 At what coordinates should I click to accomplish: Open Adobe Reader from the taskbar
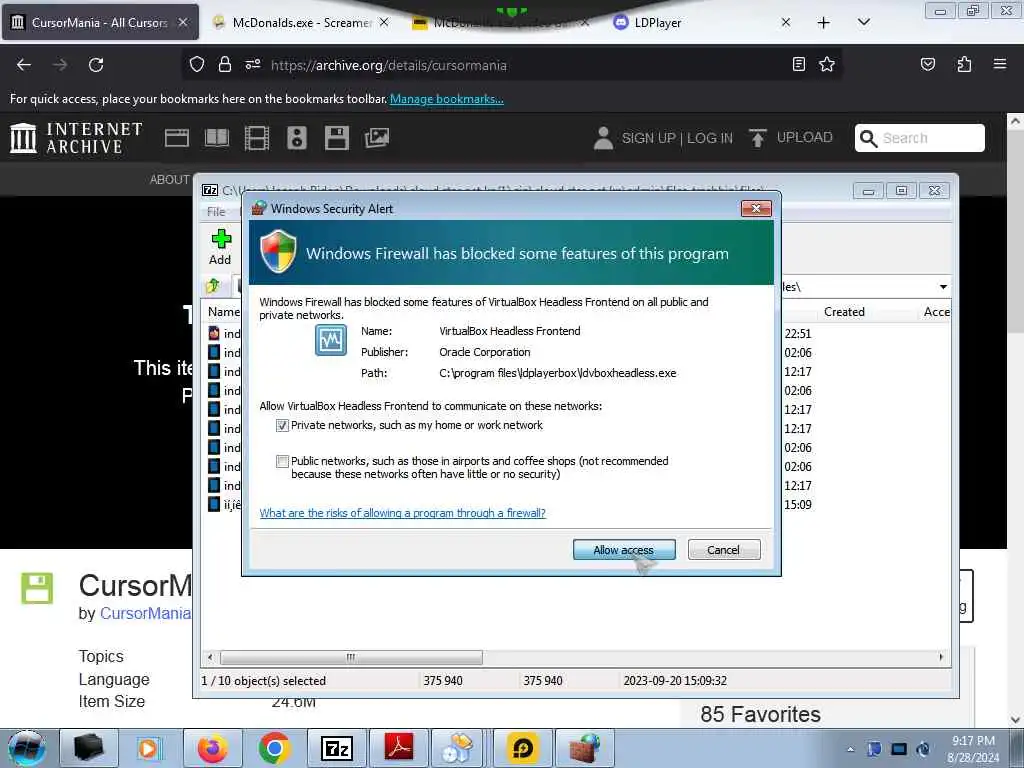[399, 748]
